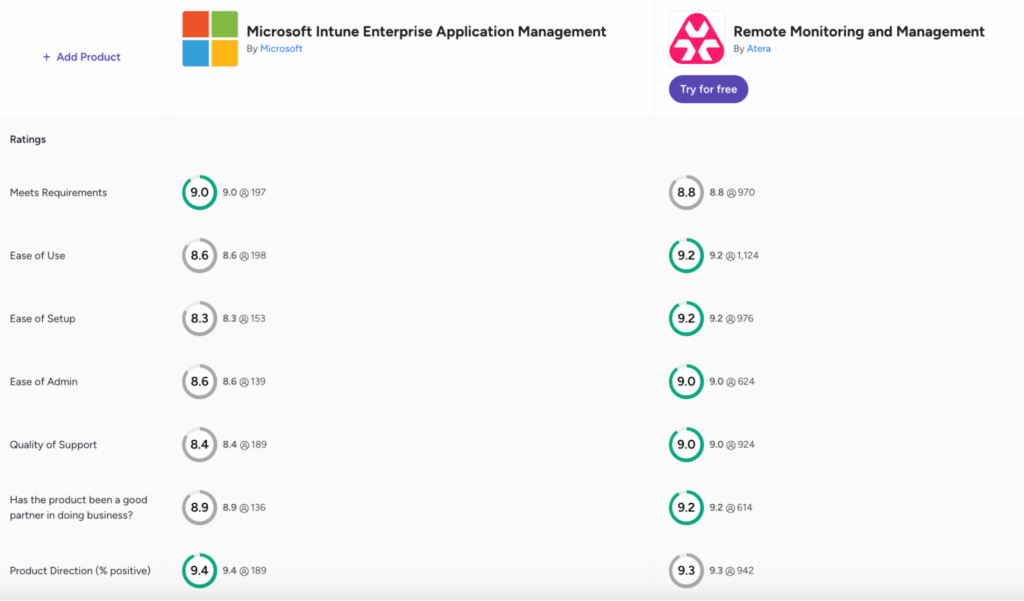Click Microsoft's 8.9 good partner rating circle
The width and height of the screenshot is (1024, 601).
click(x=199, y=508)
